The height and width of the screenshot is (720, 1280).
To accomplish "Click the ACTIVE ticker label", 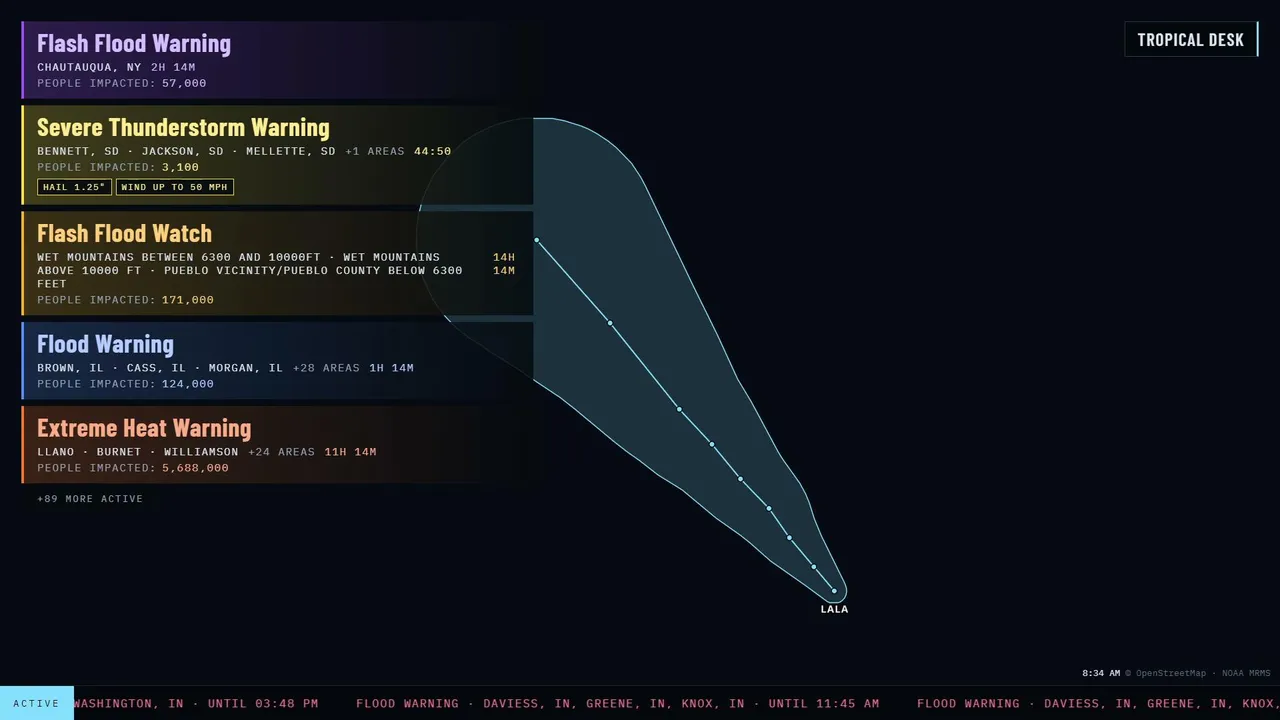I will [37, 703].
